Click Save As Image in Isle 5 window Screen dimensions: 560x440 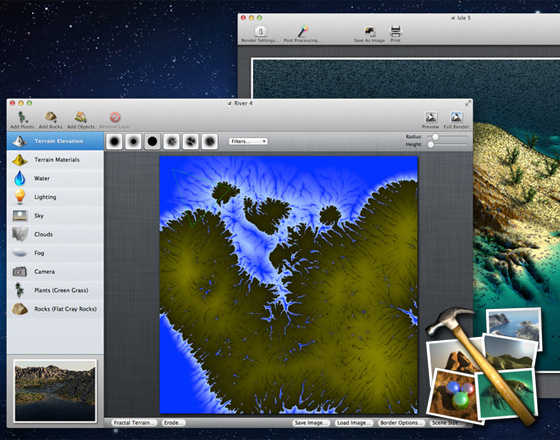(x=369, y=34)
